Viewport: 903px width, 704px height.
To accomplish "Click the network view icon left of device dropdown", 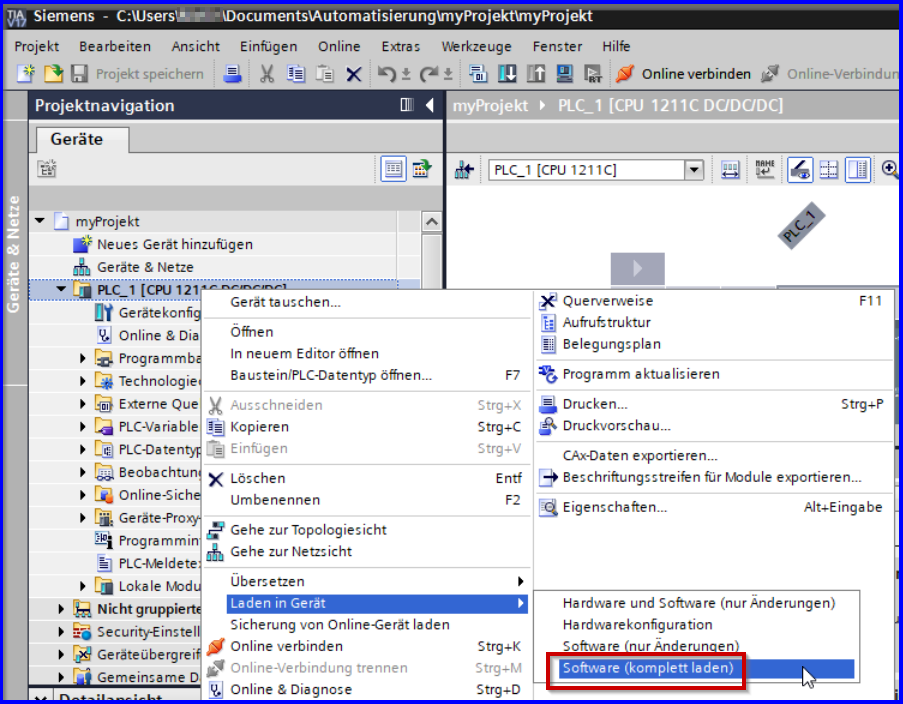I will coord(464,170).
